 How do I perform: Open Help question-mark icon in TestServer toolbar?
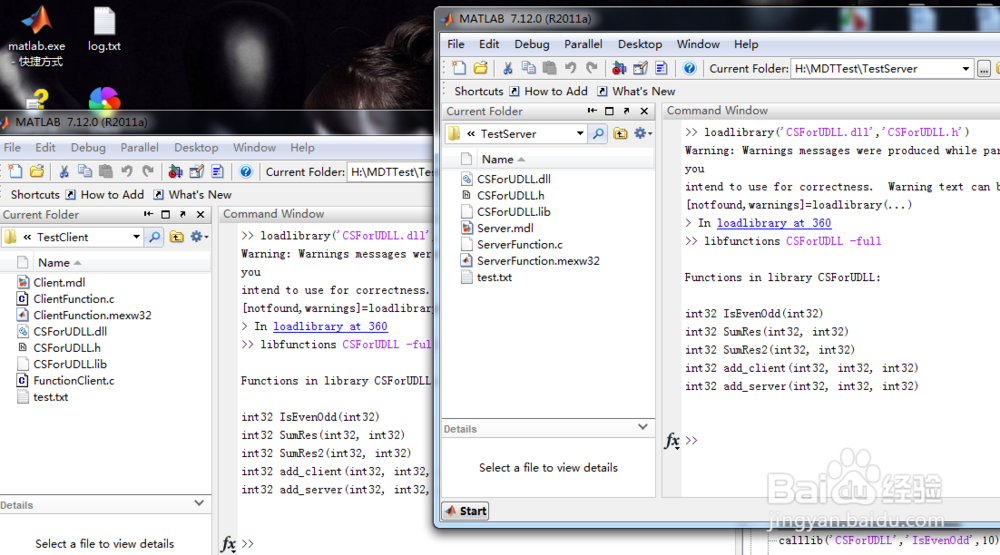(689, 68)
